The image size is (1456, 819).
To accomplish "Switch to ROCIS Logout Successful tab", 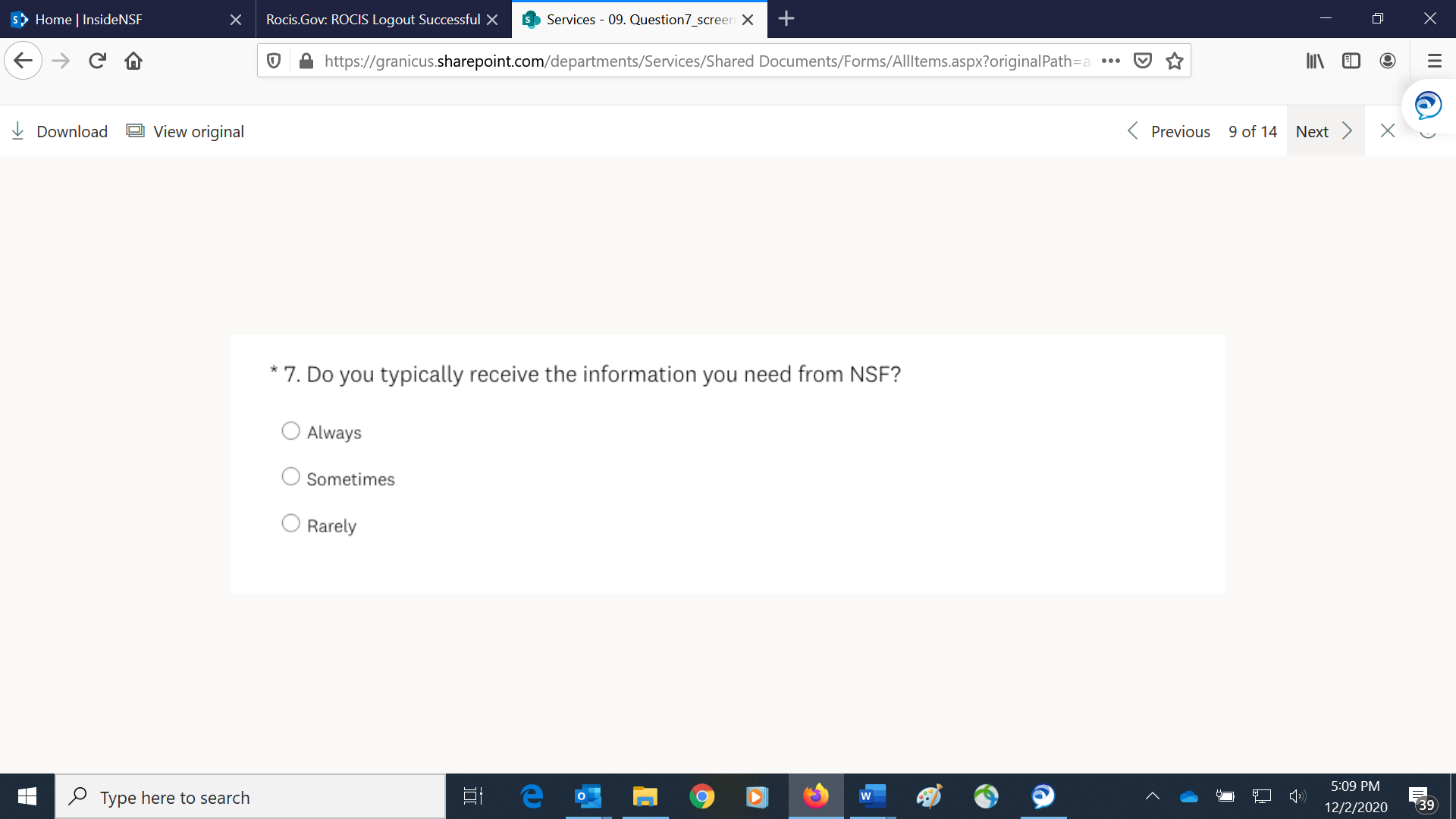I will [373, 20].
